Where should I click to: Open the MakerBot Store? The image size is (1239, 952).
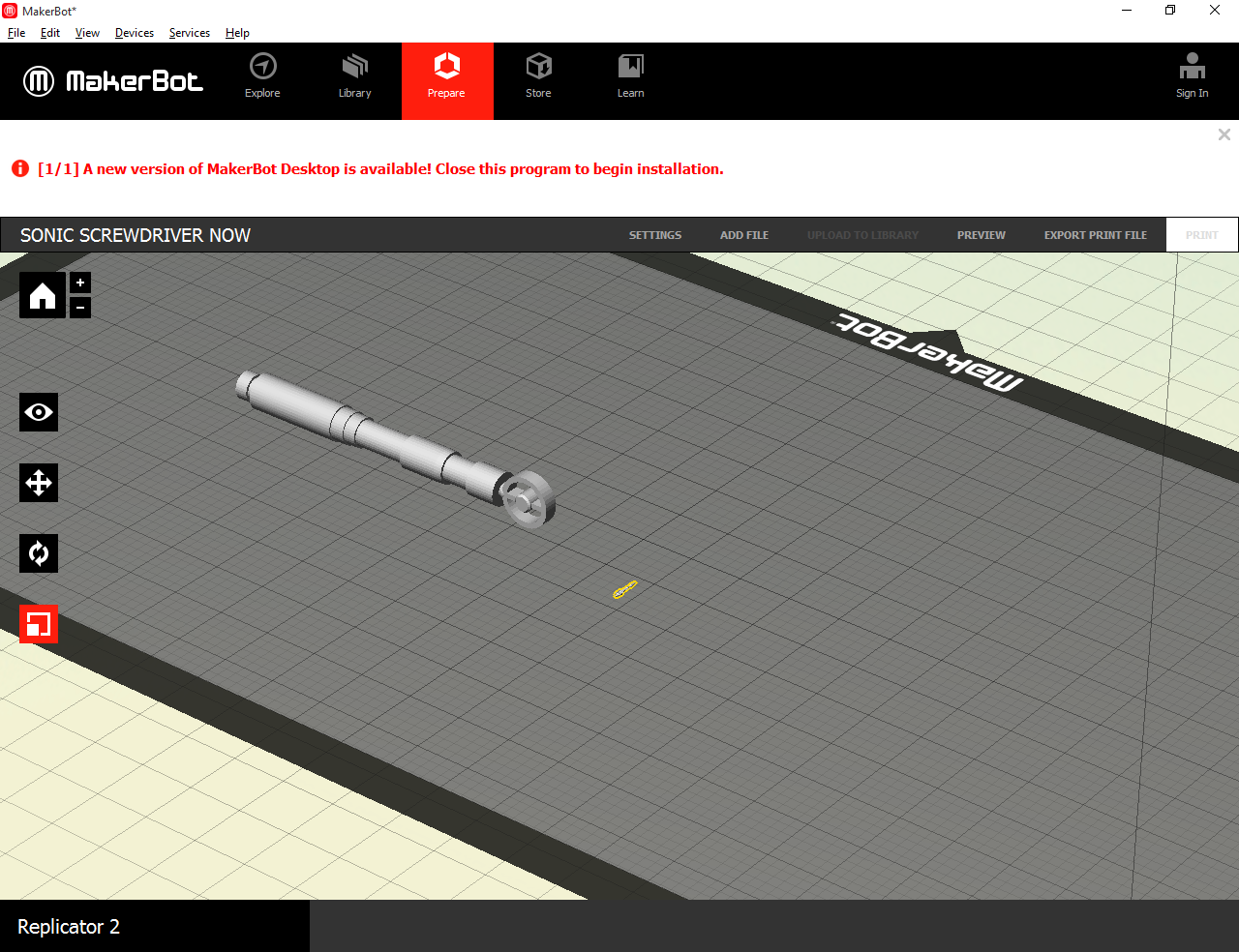[538, 77]
